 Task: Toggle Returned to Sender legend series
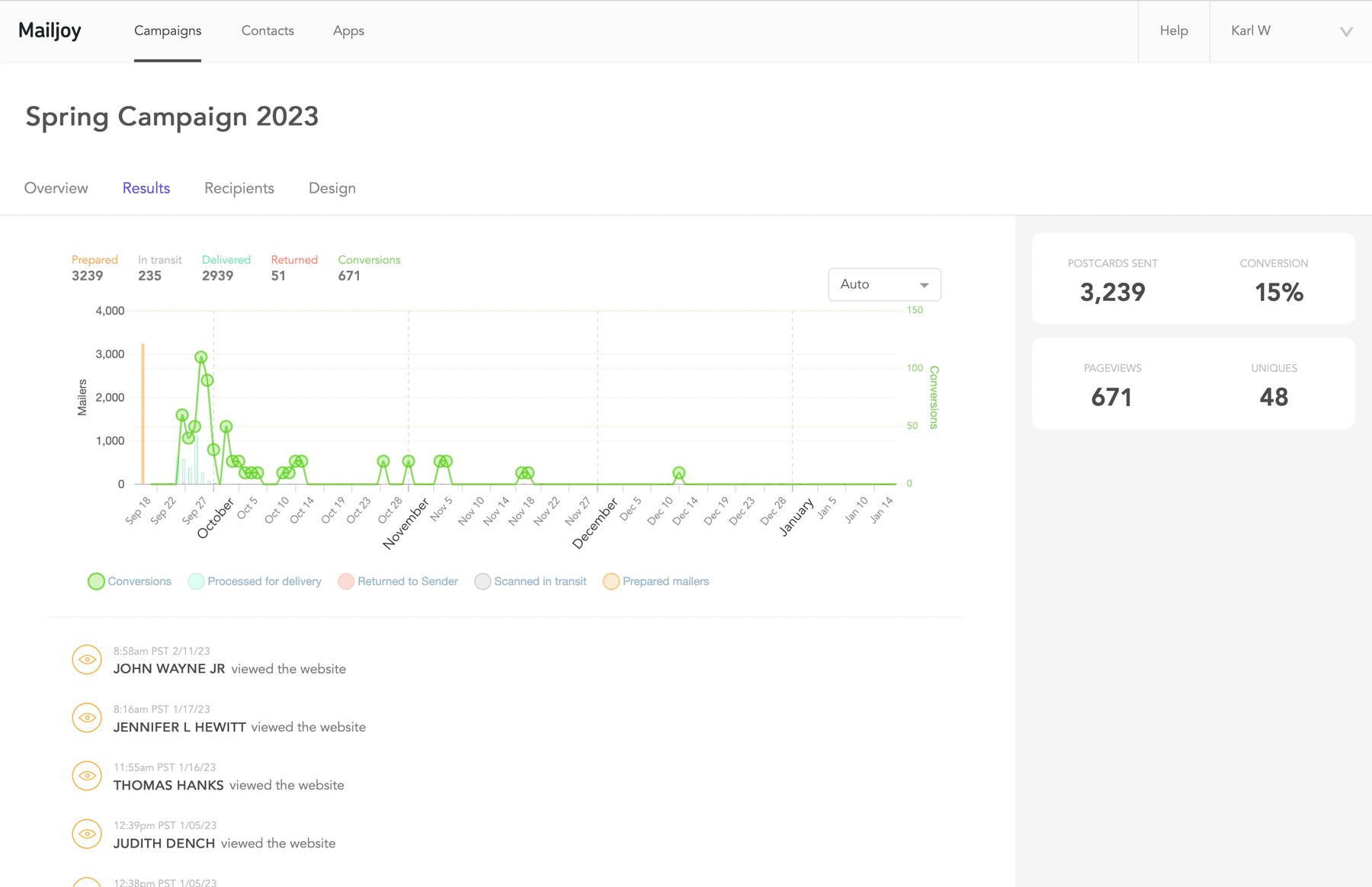coord(398,581)
